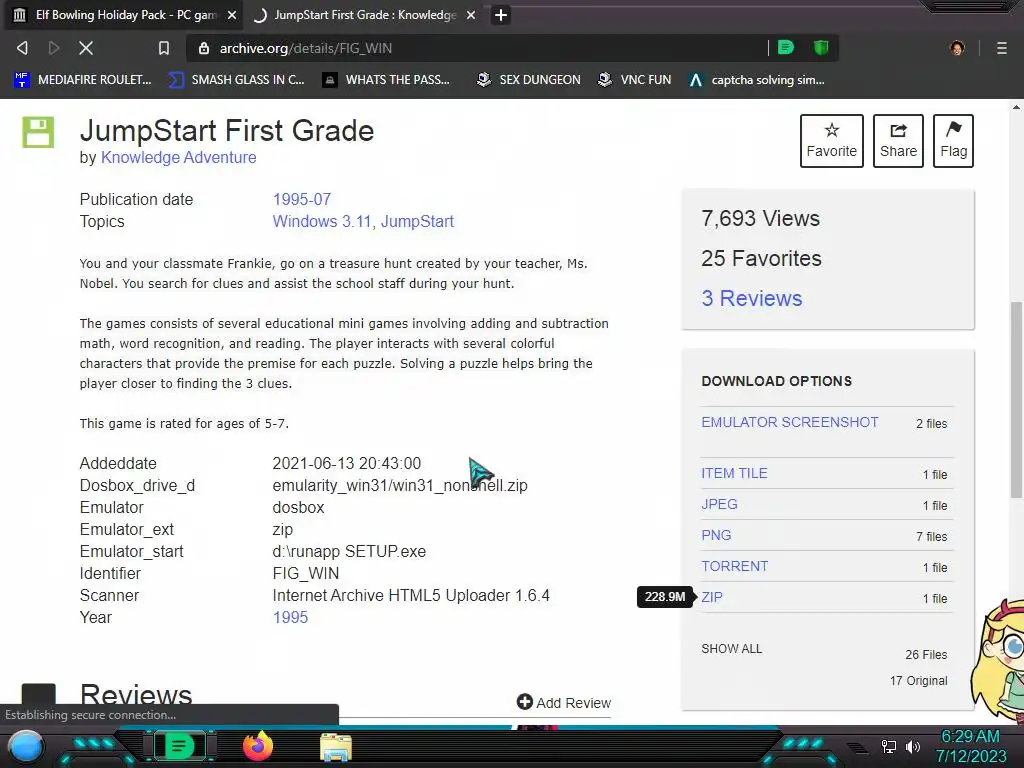The height and width of the screenshot is (768, 1024).
Task: Click Add Review
Action: pyautogui.click(x=564, y=703)
